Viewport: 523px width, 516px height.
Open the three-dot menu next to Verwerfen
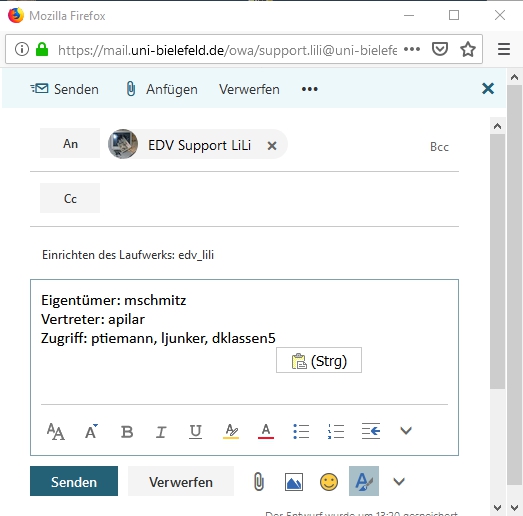pyautogui.click(x=310, y=89)
